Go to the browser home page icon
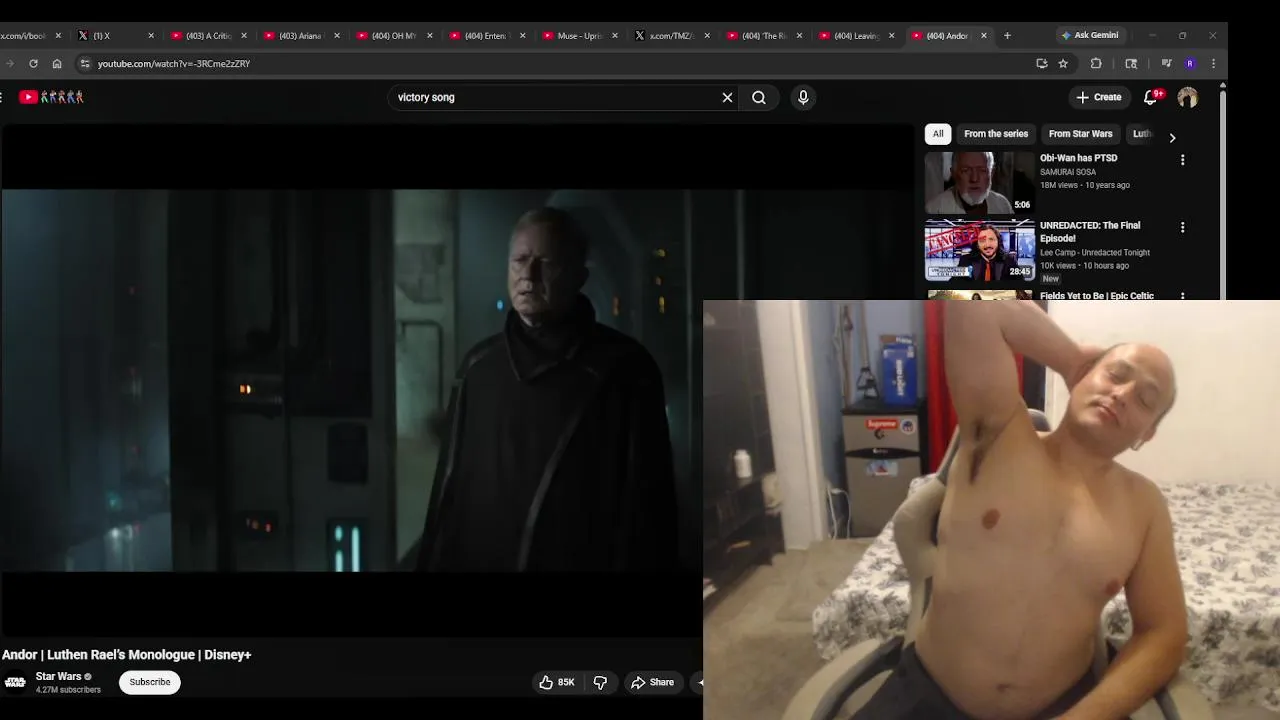Viewport: 1280px width, 720px height. 57,63
